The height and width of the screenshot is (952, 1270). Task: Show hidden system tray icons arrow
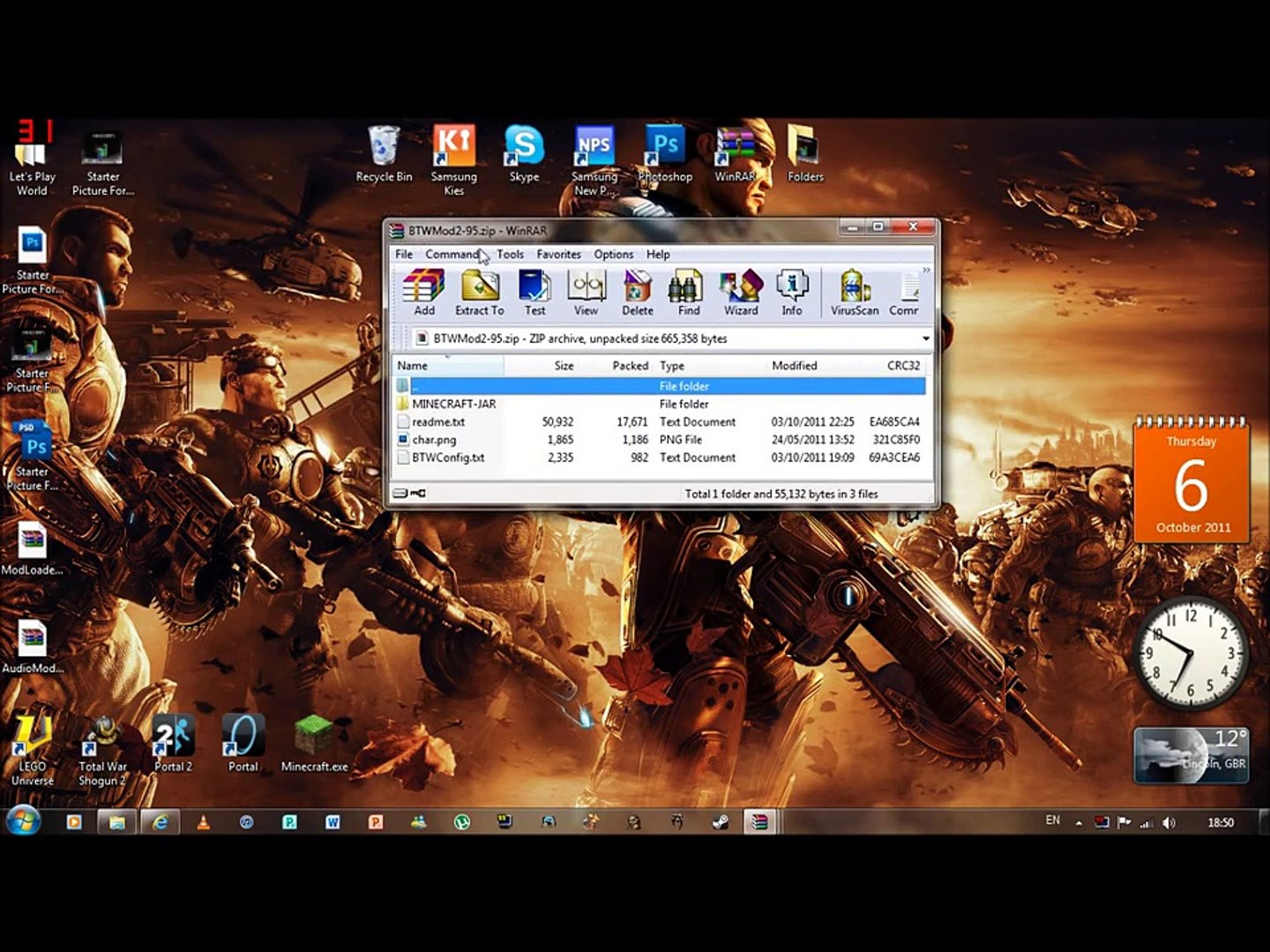click(1079, 822)
